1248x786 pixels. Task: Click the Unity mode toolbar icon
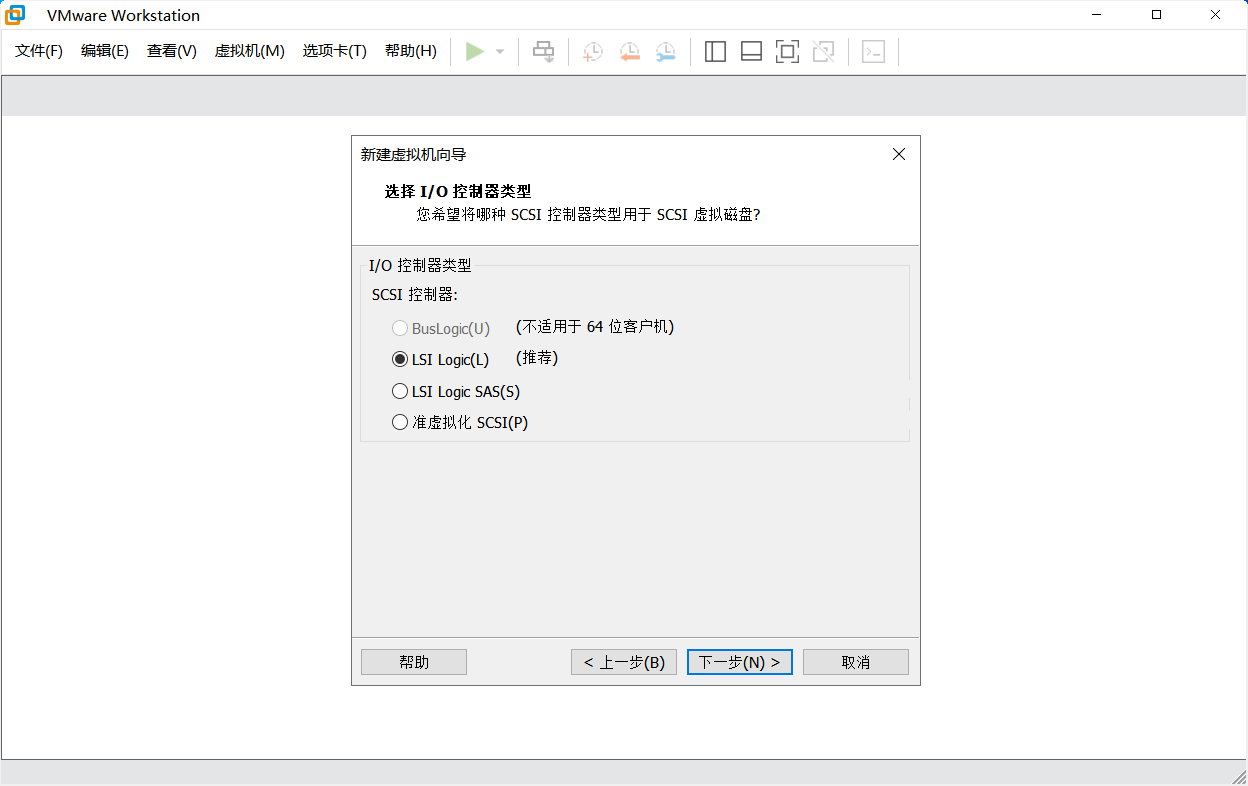[823, 52]
